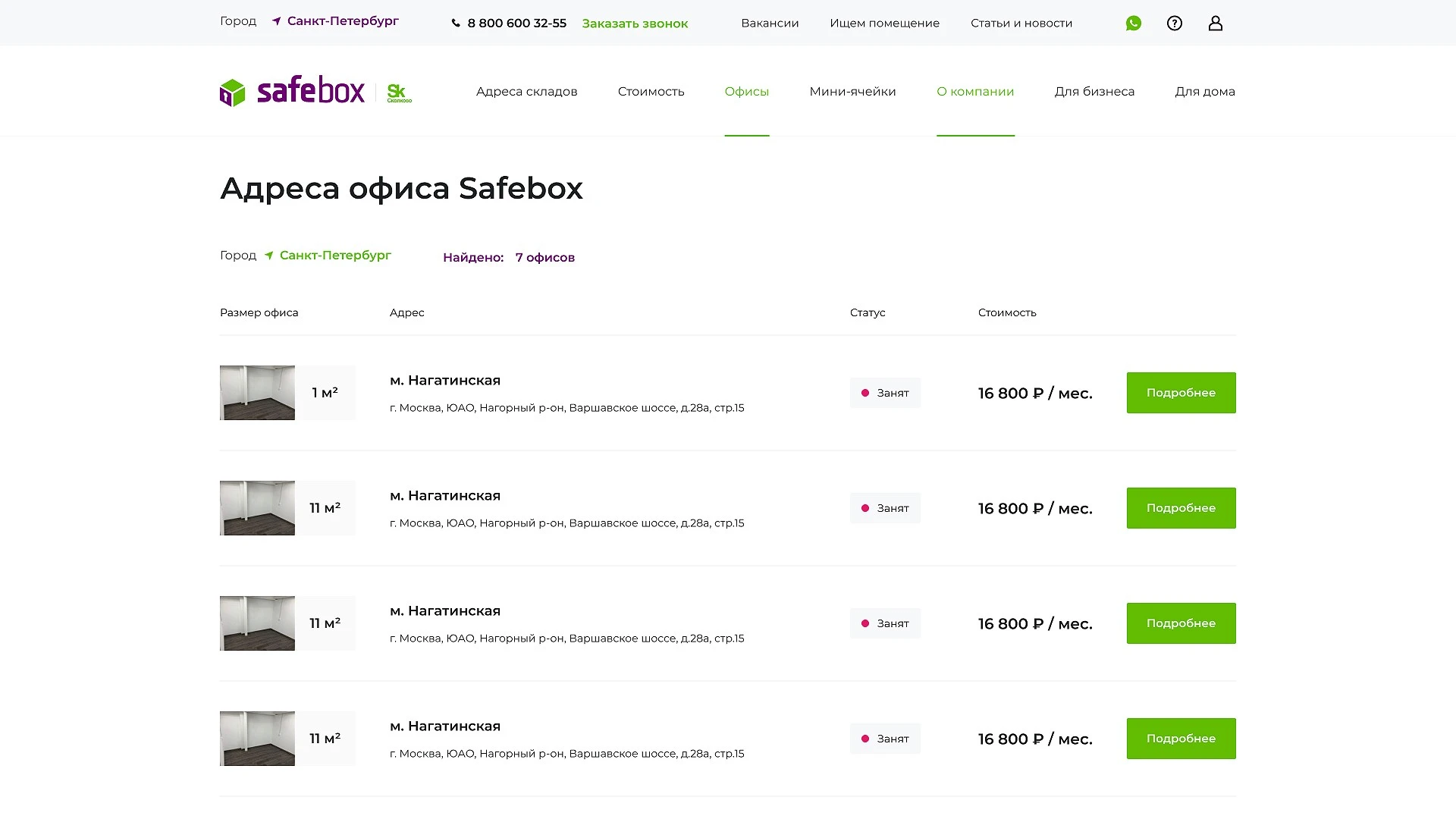This screenshot has height=819, width=1456.
Task: Open the Для бизнеса menu item
Action: click(x=1094, y=92)
